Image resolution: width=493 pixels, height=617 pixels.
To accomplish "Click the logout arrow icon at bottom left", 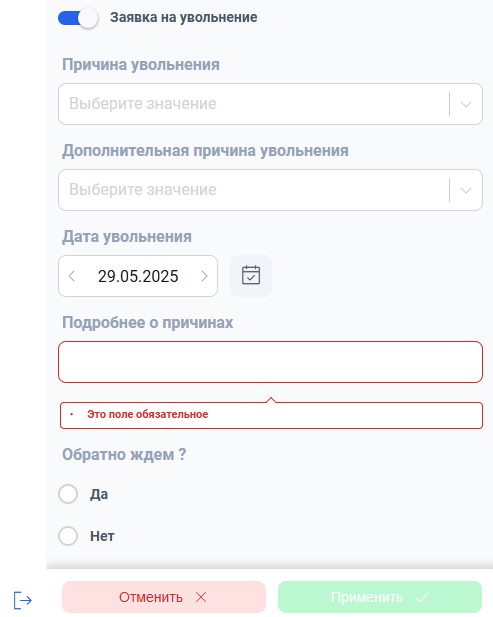I will point(22,600).
